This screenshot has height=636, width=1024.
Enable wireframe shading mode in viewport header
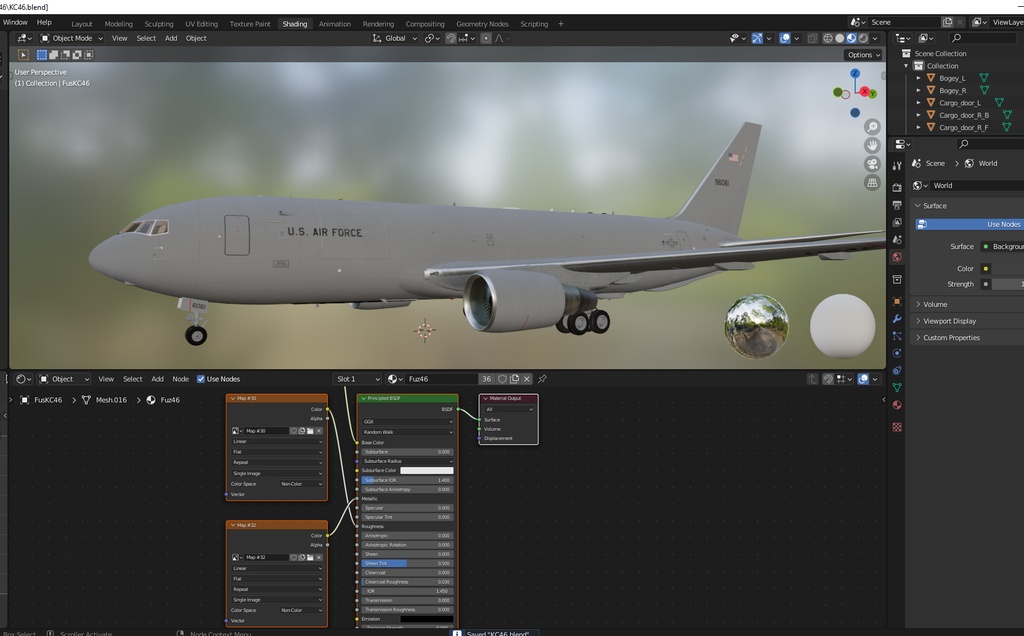(x=828, y=38)
